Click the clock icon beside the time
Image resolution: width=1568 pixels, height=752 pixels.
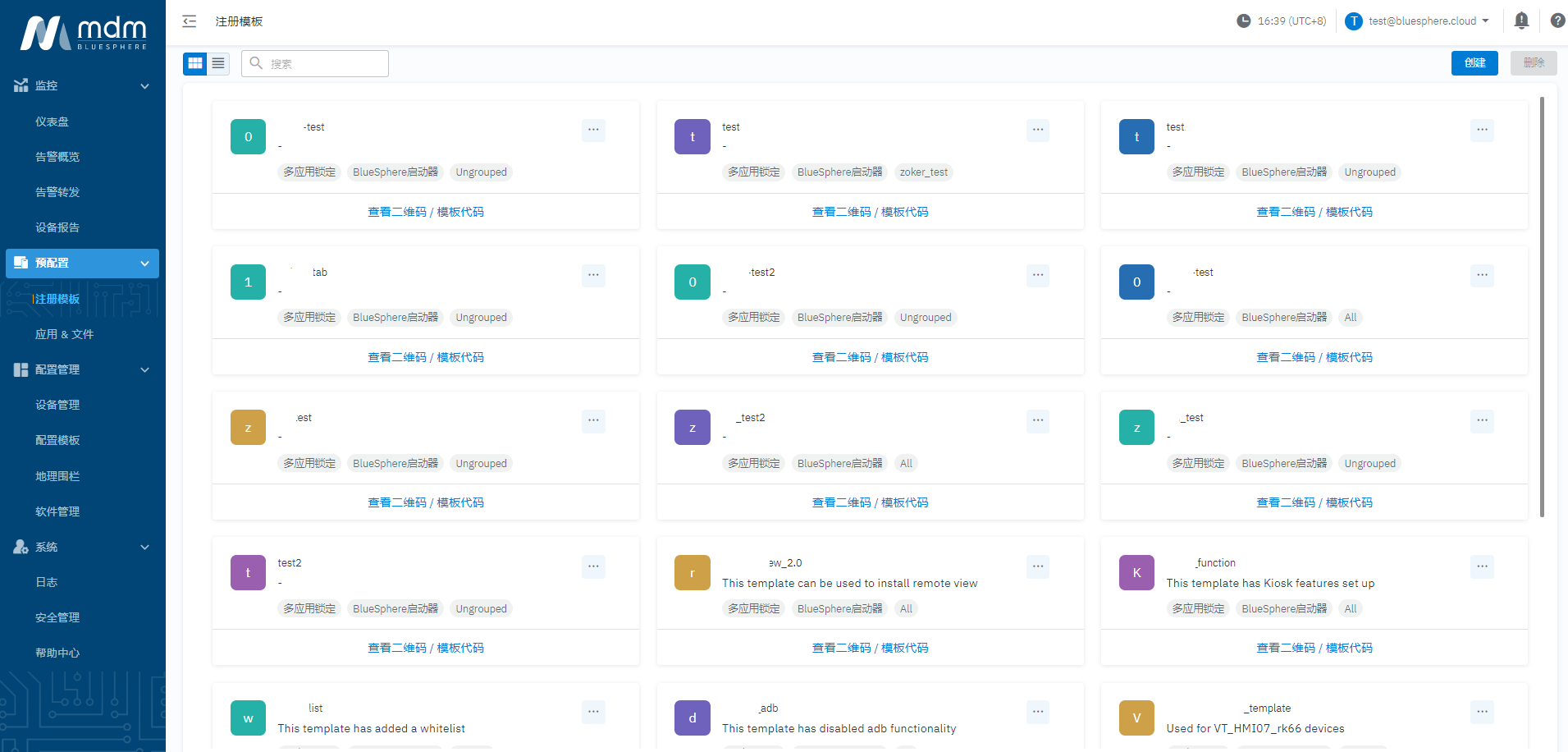(1243, 21)
